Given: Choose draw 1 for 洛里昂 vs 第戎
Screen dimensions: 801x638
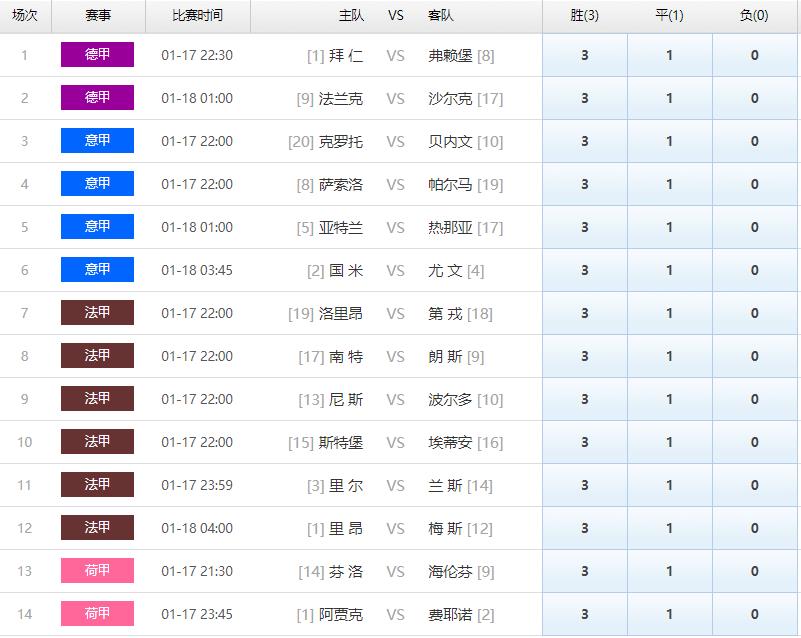Looking at the screenshot, I should point(670,313).
